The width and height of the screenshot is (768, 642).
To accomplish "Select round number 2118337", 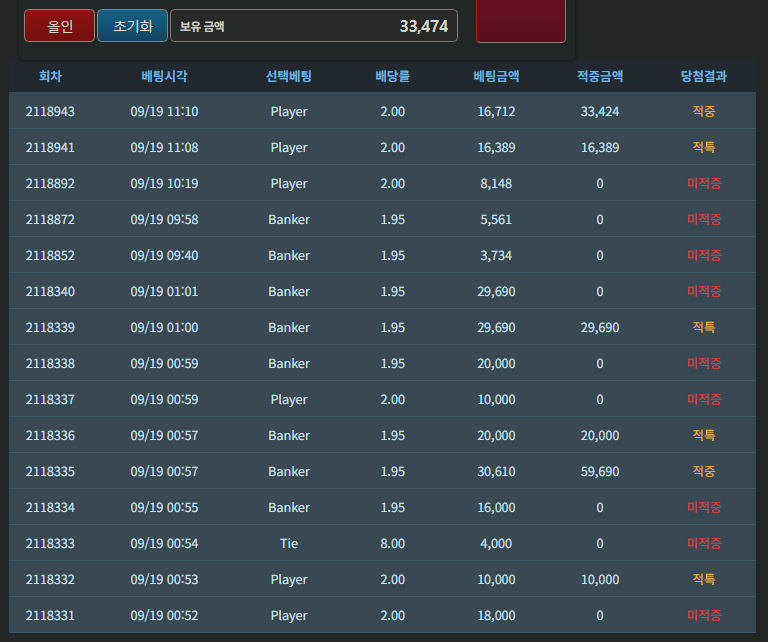I will [50, 399].
